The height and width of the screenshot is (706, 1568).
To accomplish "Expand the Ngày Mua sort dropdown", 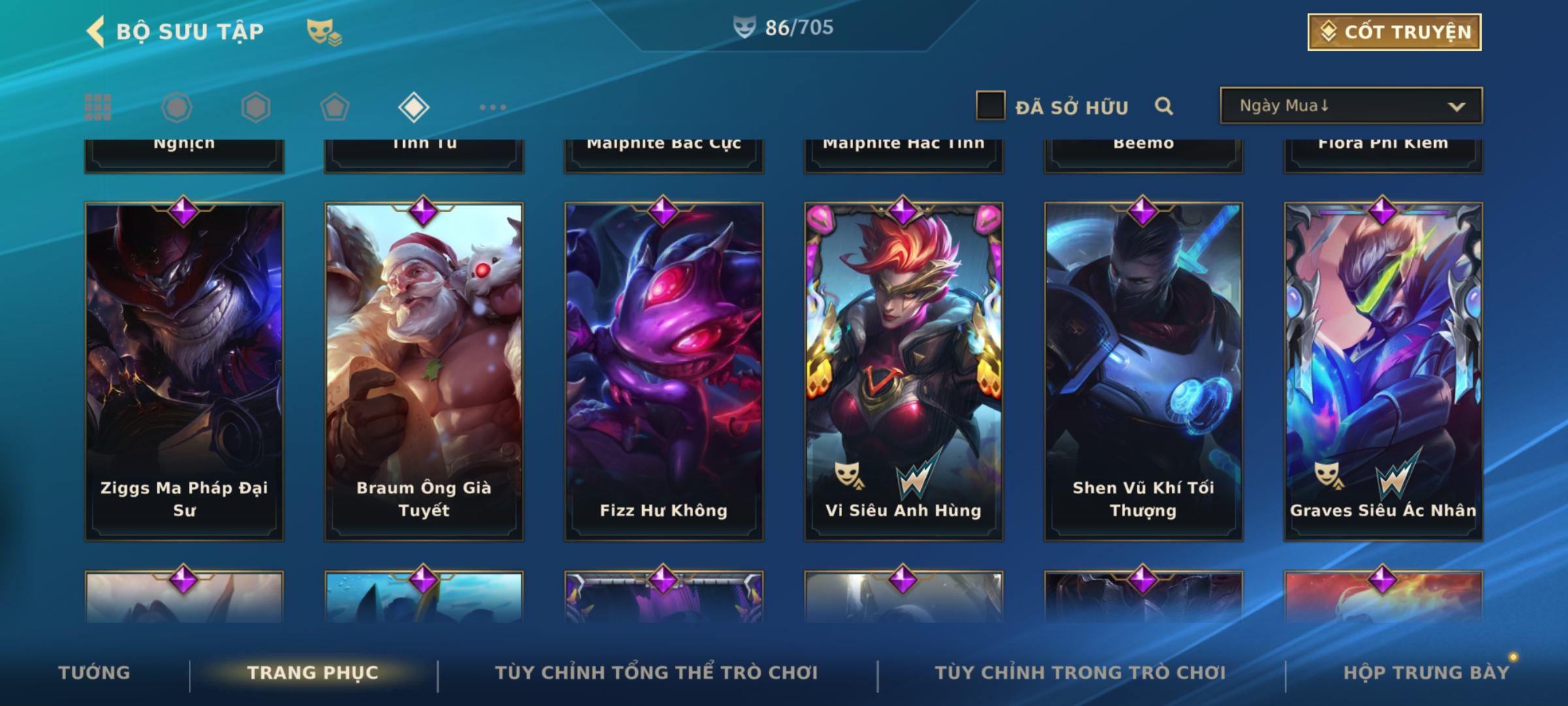I will click(x=1351, y=105).
